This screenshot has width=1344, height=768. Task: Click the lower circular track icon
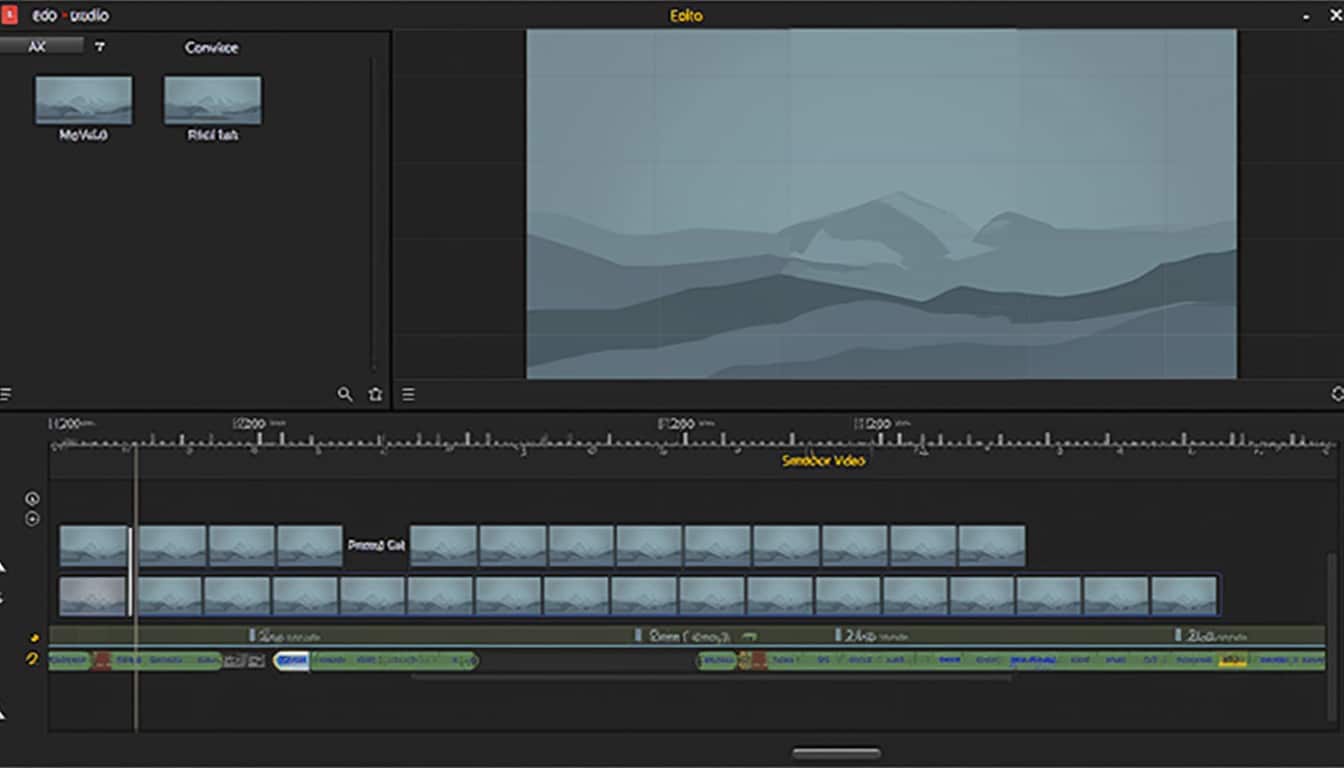click(x=32, y=518)
